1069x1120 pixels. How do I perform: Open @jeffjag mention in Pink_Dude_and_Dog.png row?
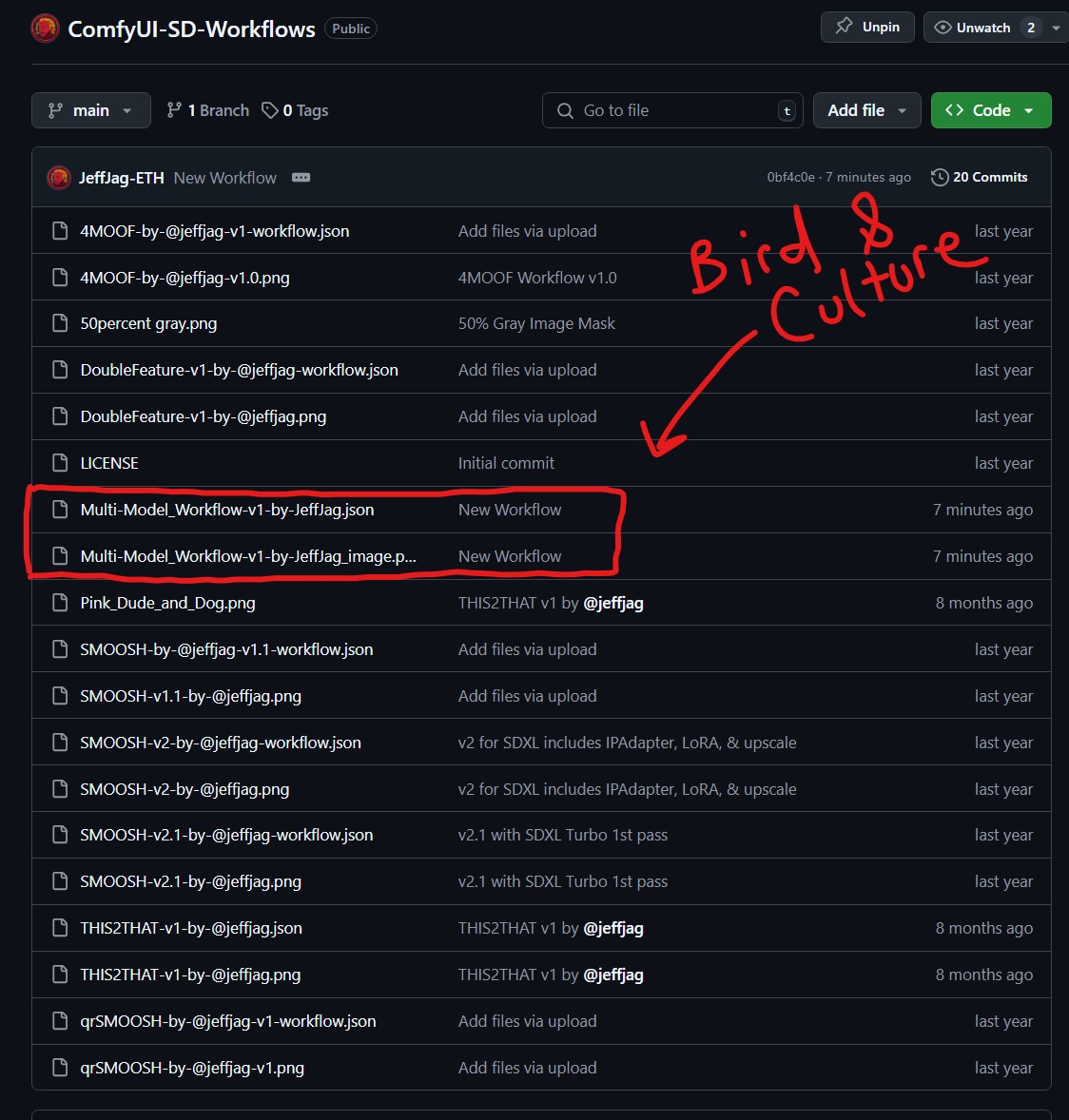613,603
